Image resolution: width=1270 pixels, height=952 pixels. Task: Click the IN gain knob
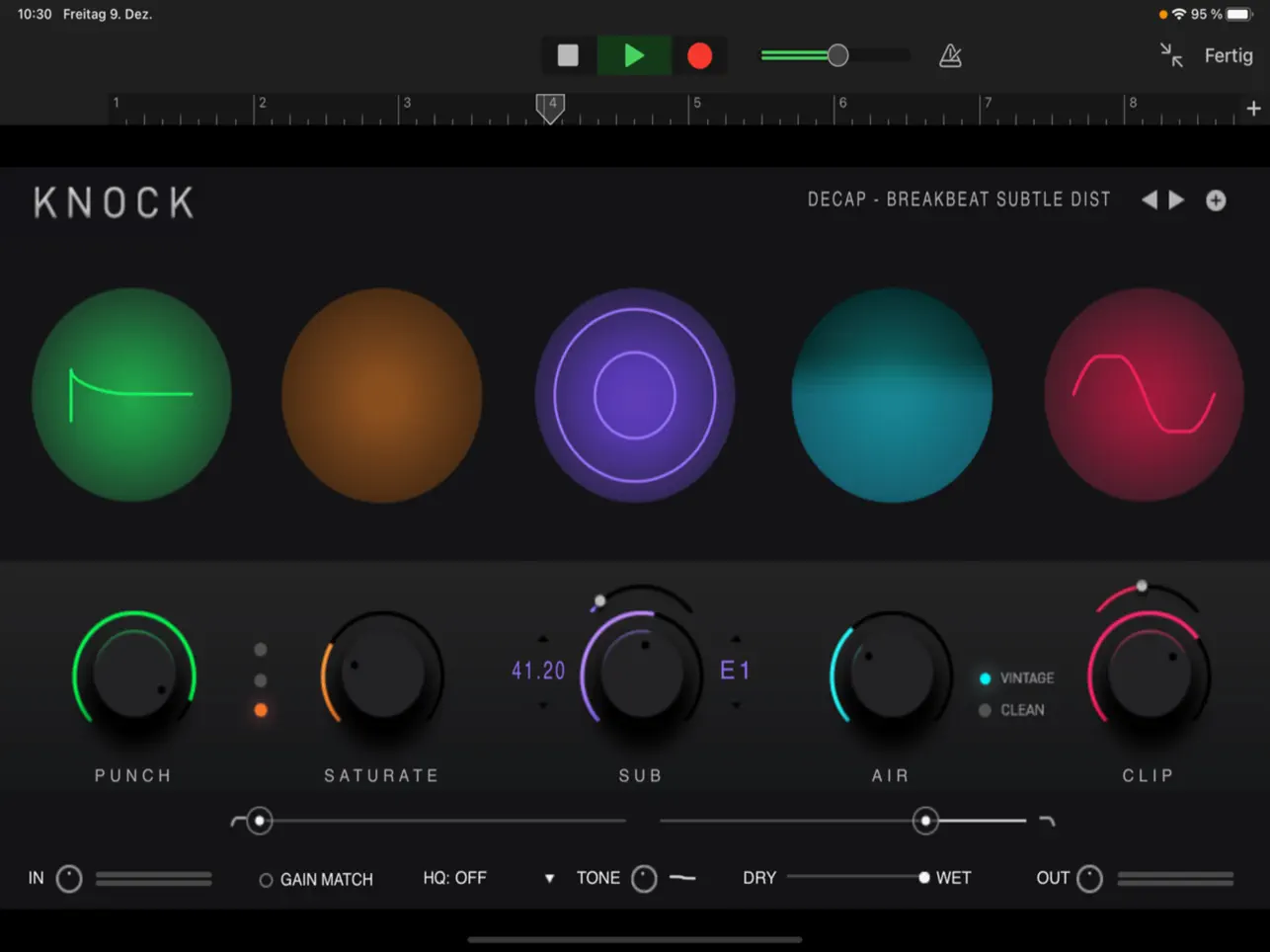(69, 879)
